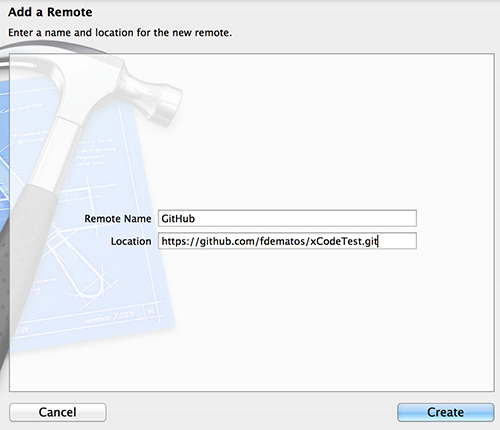Click the Add a Remote heading
The width and height of the screenshot is (500, 430).
click(x=50, y=12)
